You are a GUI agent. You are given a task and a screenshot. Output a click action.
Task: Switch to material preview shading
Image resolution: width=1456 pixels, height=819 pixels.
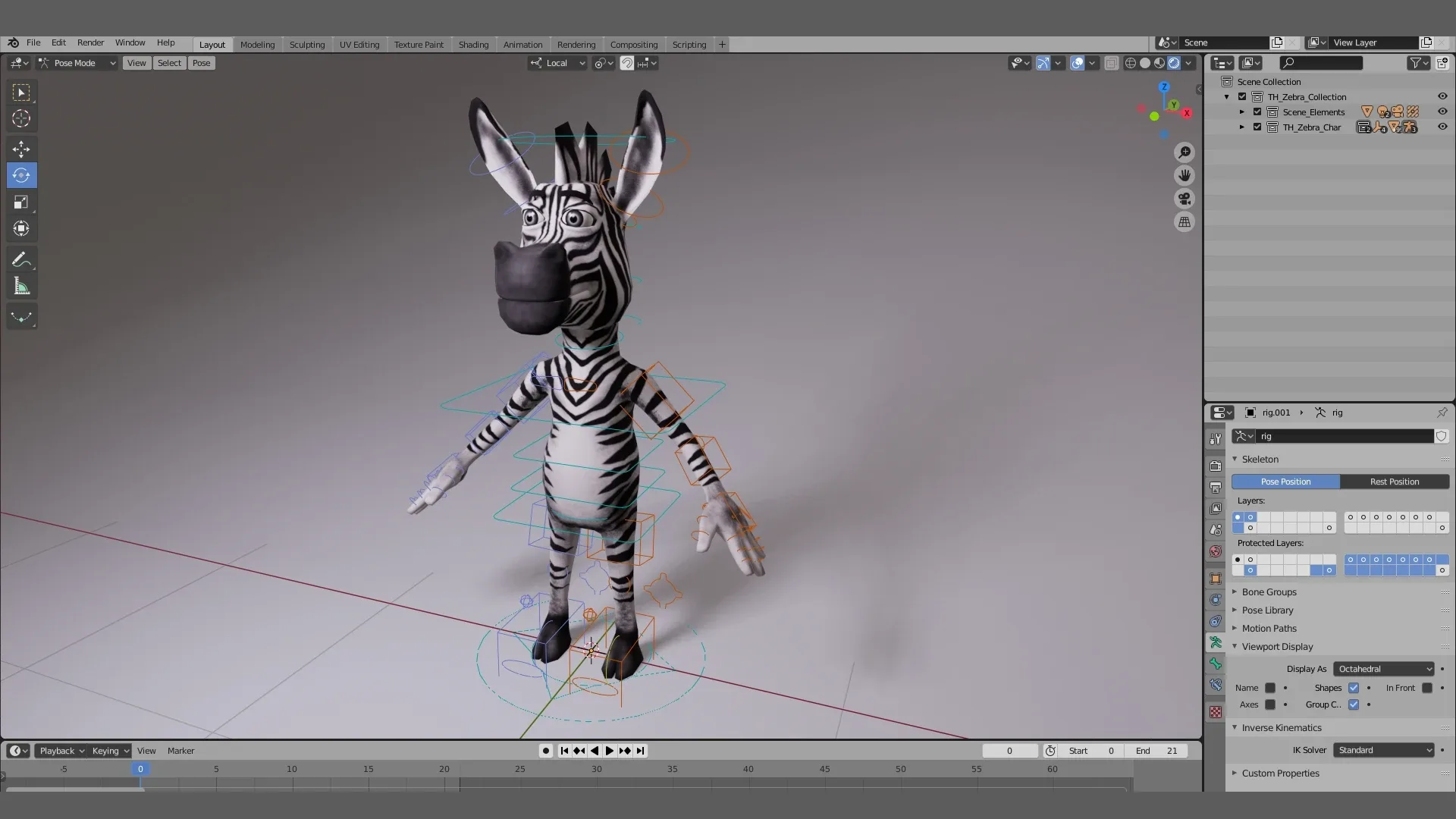point(1159,63)
